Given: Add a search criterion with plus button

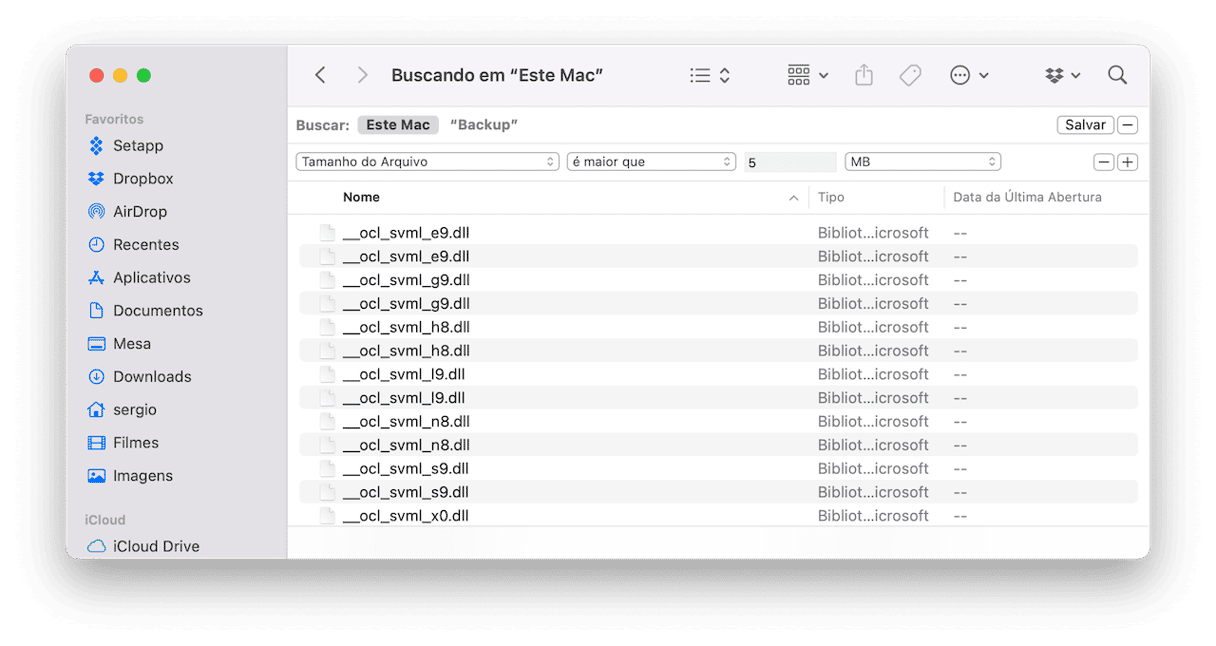Looking at the screenshot, I should tap(1128, 162).
